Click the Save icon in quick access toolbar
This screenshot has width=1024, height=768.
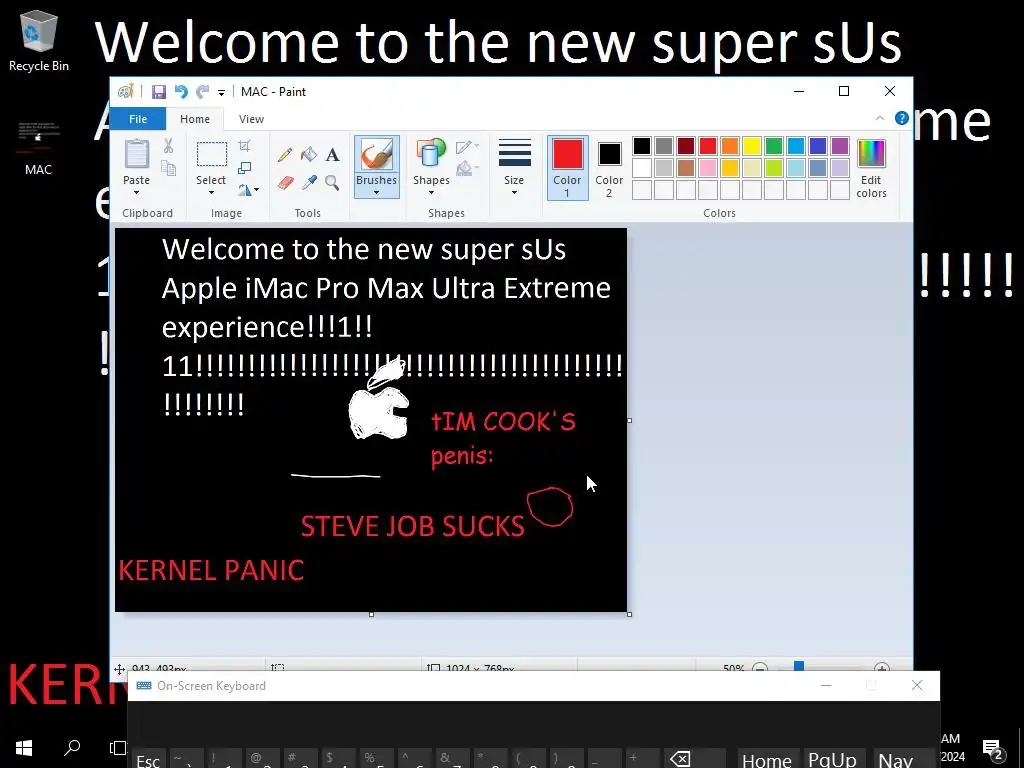click(x=159, y=92)
